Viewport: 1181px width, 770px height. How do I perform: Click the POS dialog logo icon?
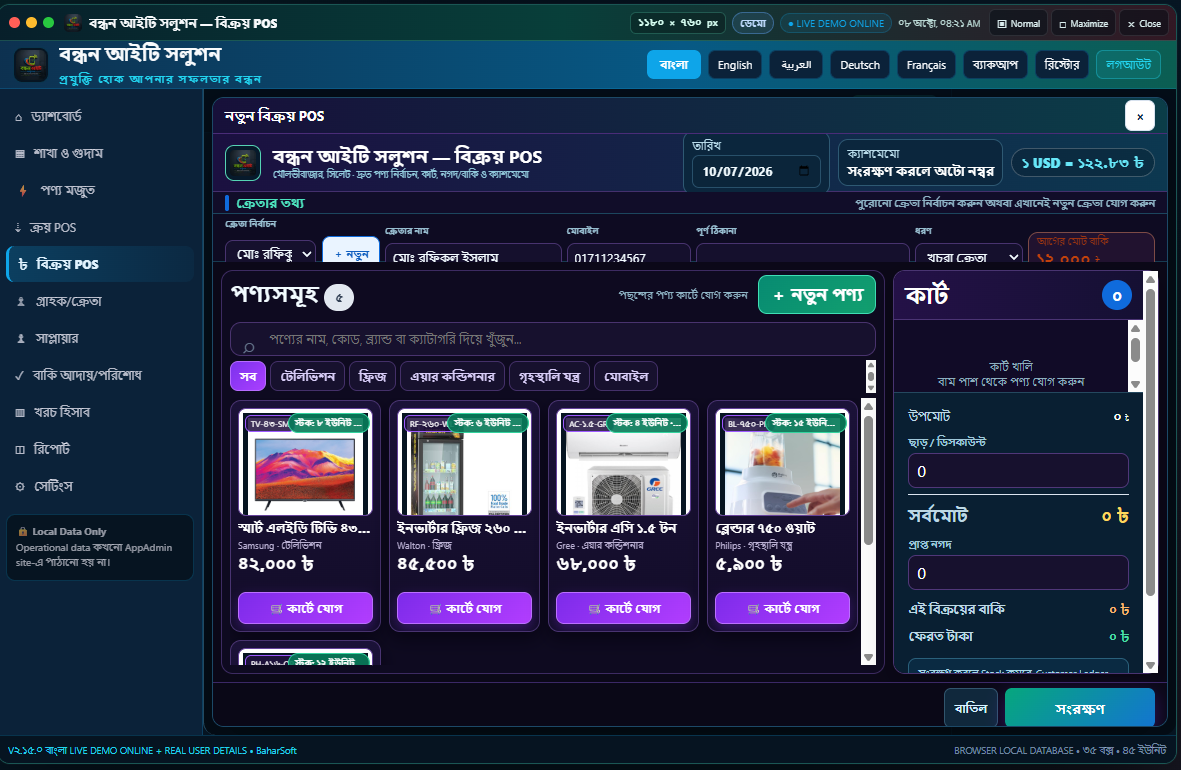tap(243, 163)
